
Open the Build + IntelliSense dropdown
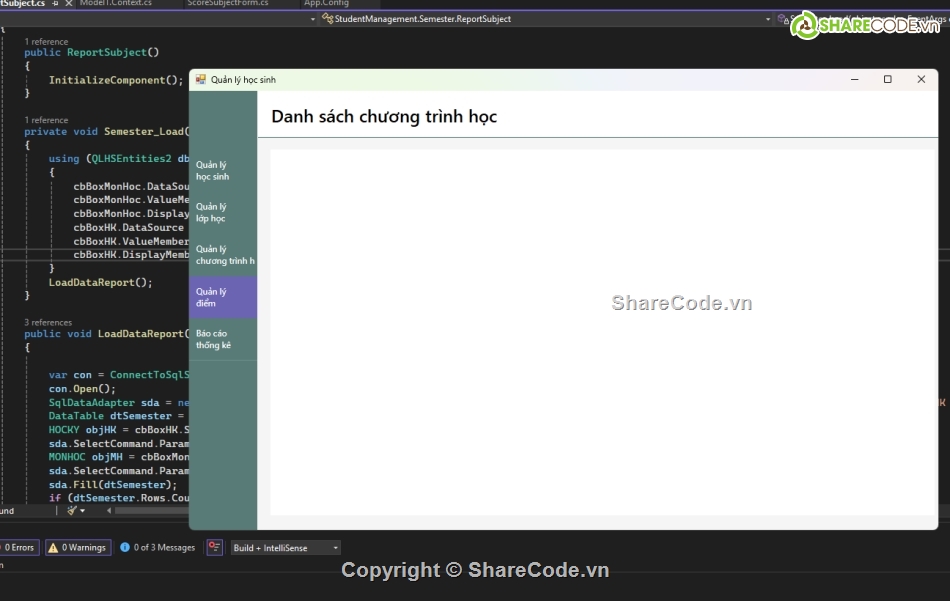coord(286,547)
